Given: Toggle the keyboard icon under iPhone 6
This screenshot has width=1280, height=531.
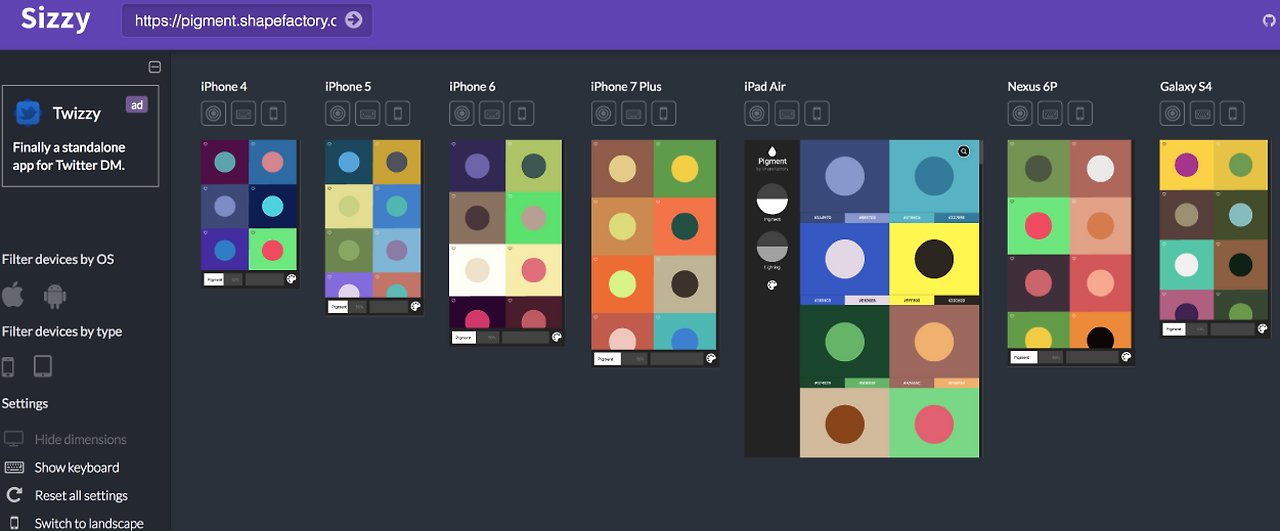Looking at the screenshot, I should 492,113.
